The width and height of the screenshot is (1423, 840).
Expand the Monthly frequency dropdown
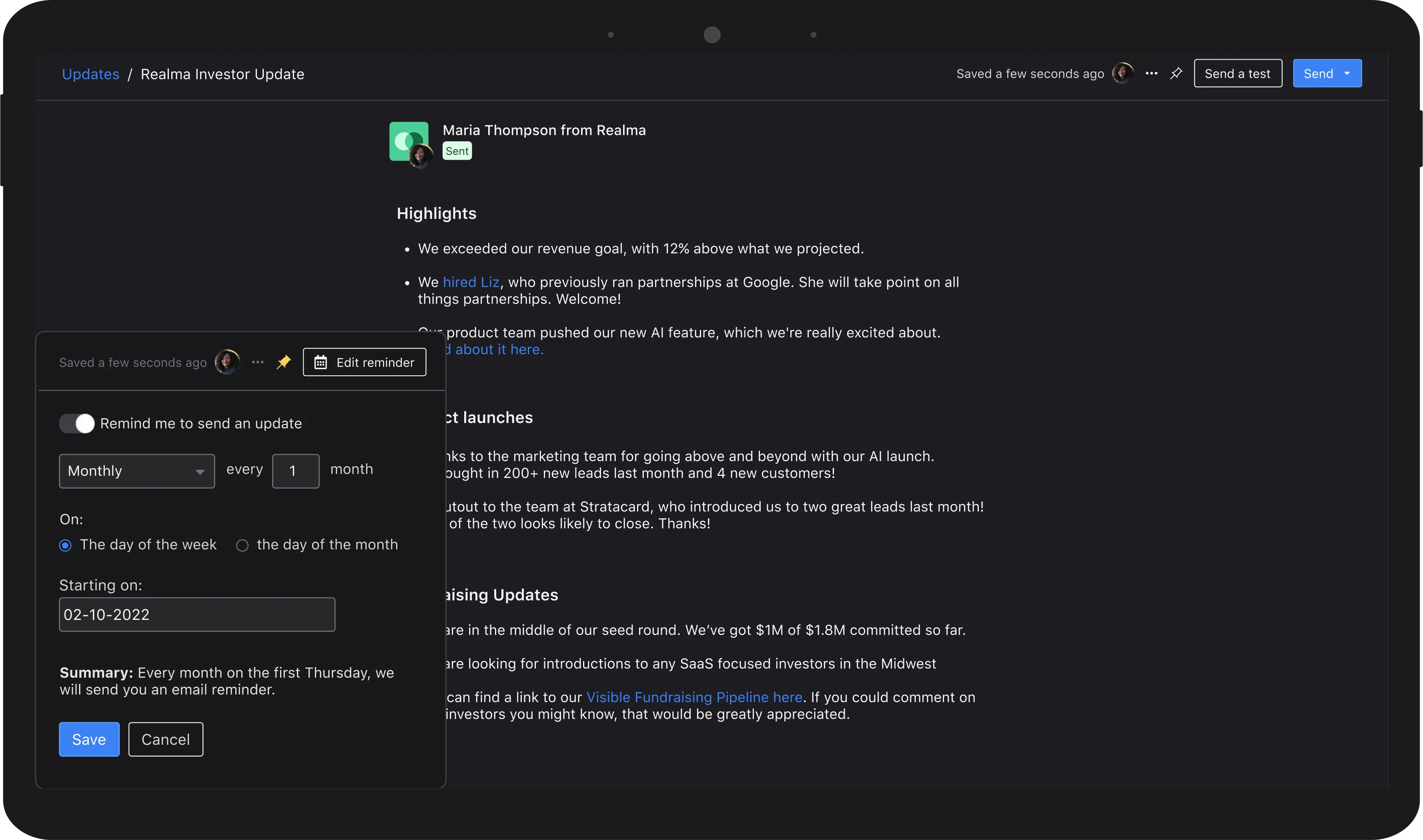(x=137, y=471)
